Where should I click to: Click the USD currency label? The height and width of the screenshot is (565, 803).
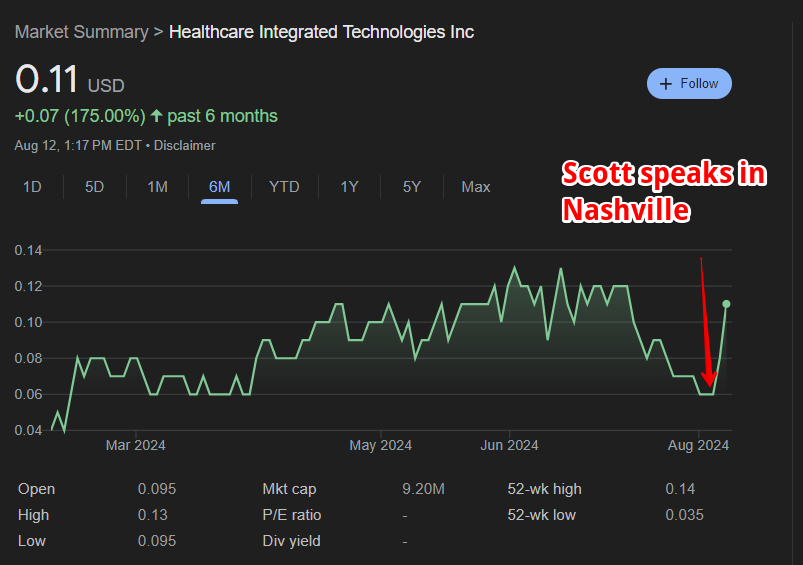click(106, 86)
